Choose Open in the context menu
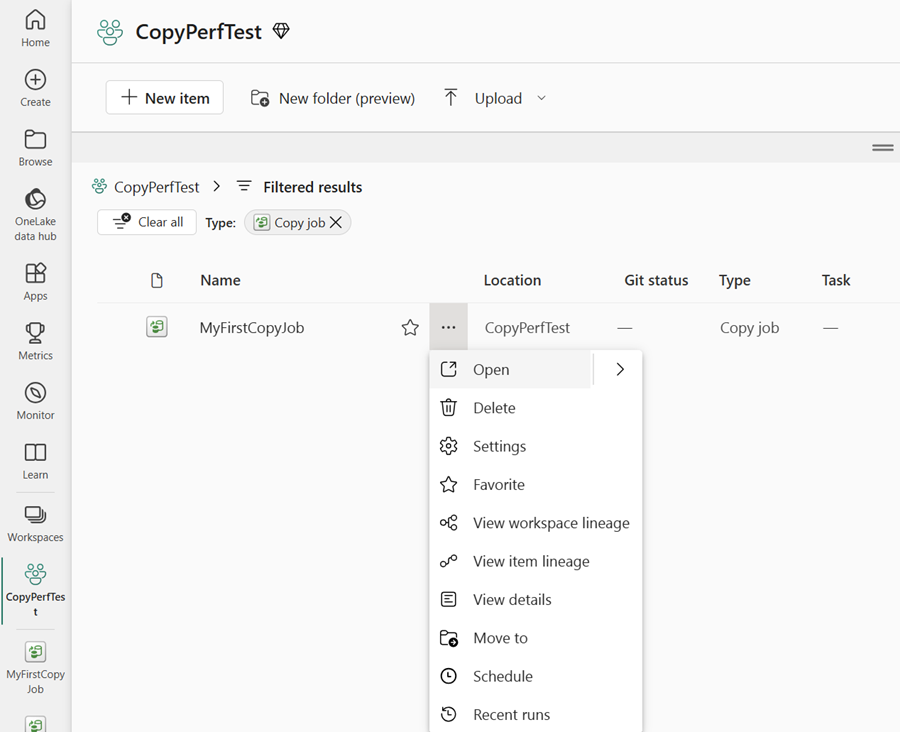Screen dimensions: 900x732 [x=510, y=369]
